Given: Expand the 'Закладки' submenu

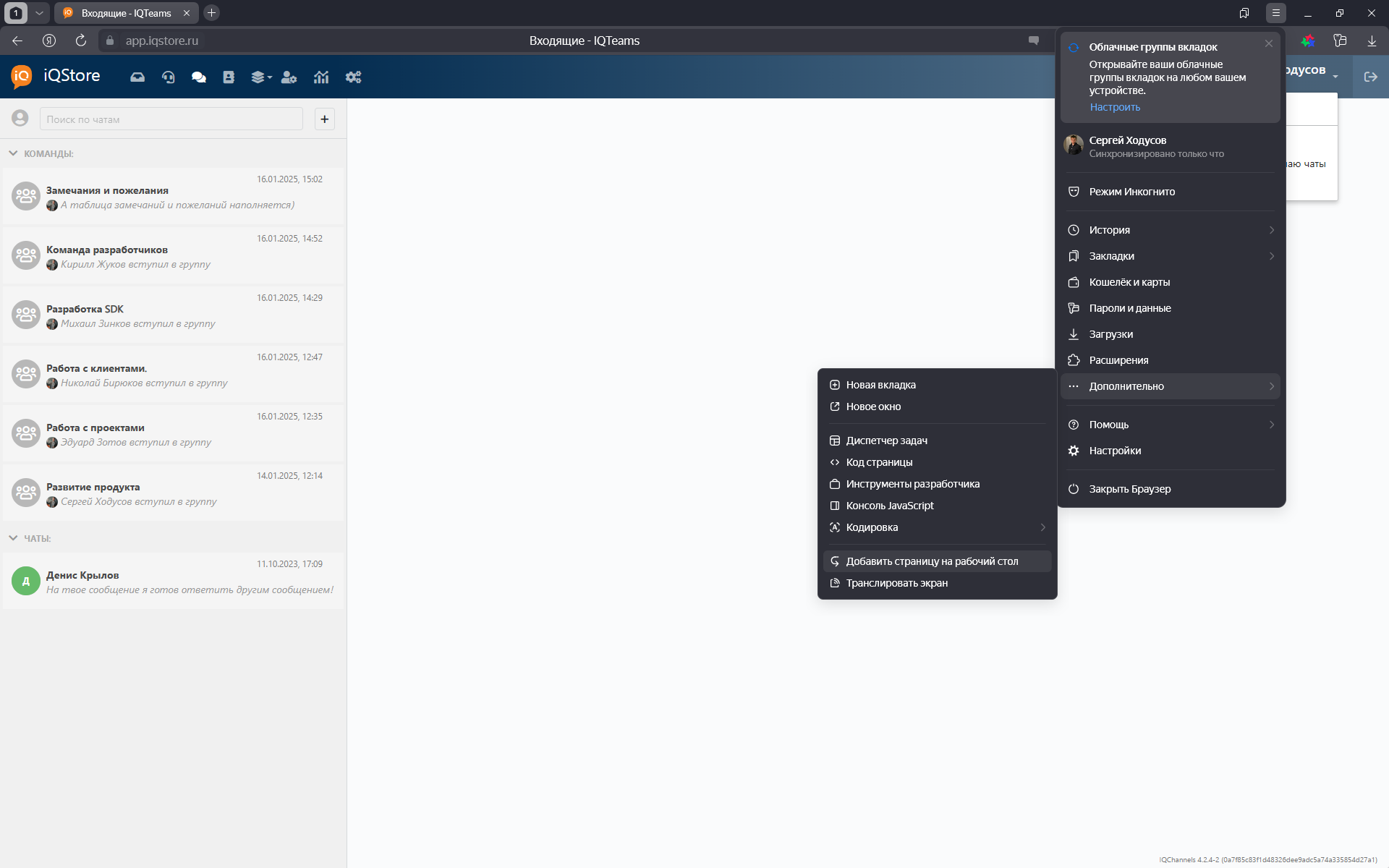Looking at the screenshot, I should pos(1171,256).
